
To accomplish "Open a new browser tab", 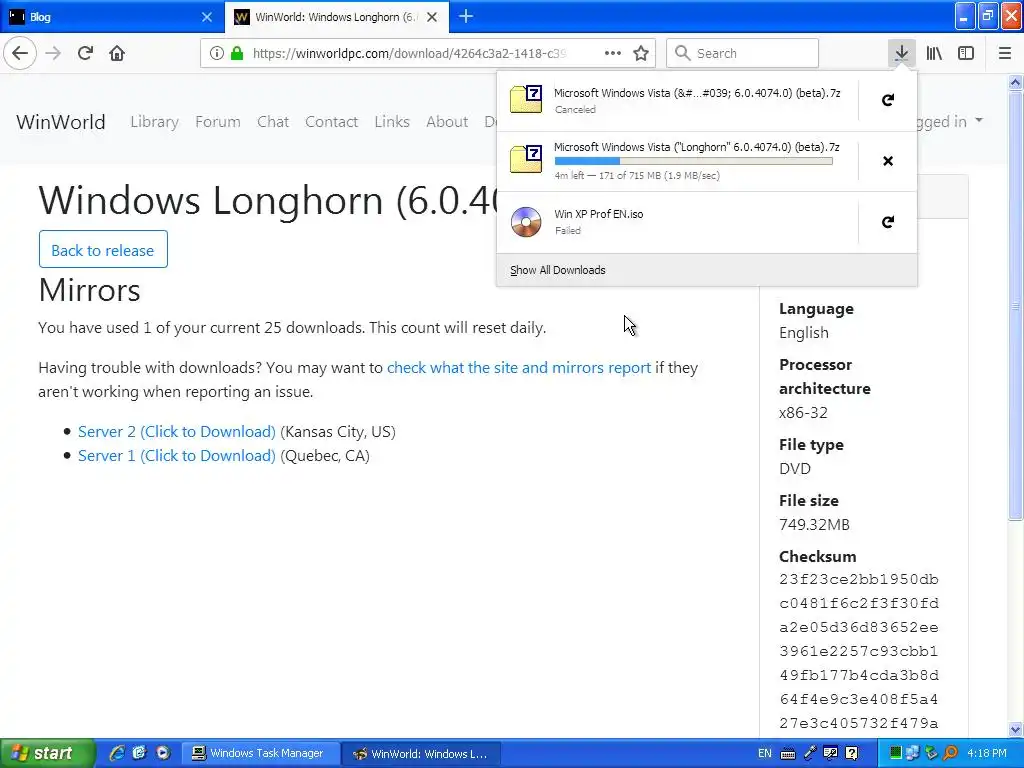I will 466,16.
